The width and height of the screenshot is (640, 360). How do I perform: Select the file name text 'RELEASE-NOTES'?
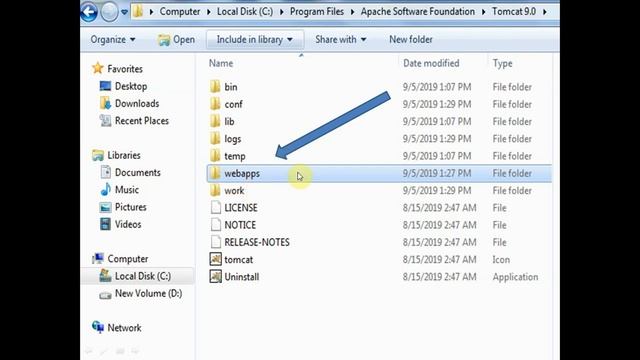(x=257, y=242)
